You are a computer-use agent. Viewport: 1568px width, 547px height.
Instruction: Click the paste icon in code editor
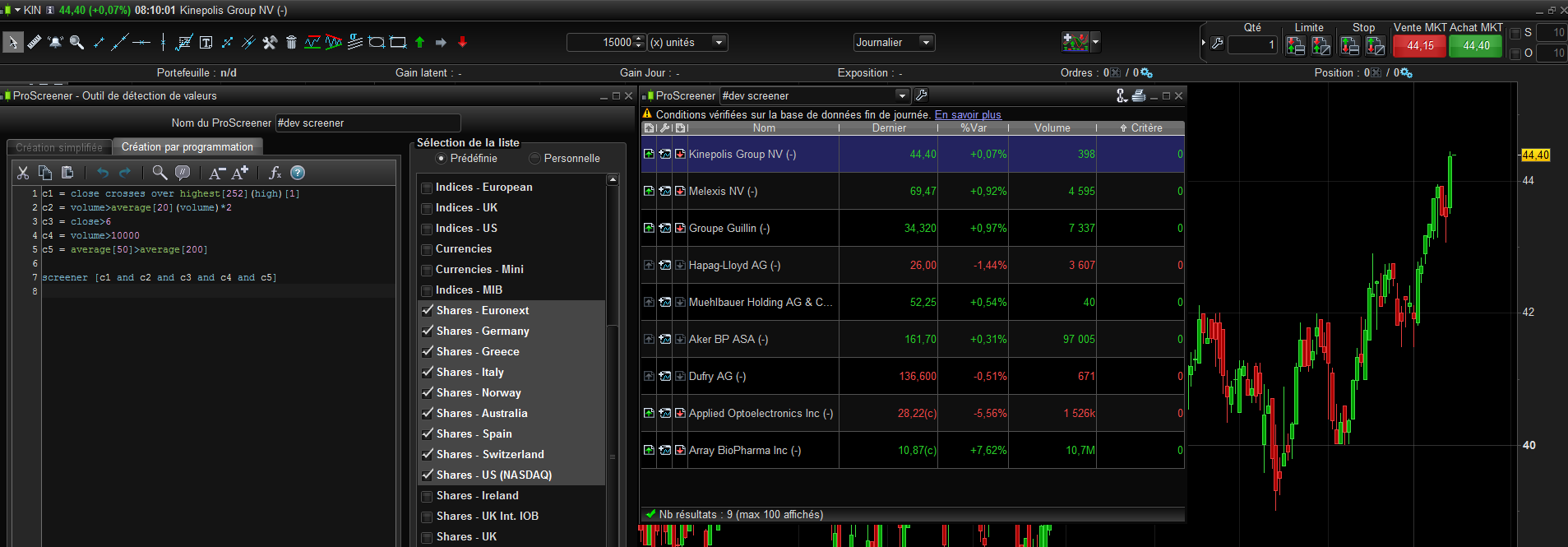[67, 173]
